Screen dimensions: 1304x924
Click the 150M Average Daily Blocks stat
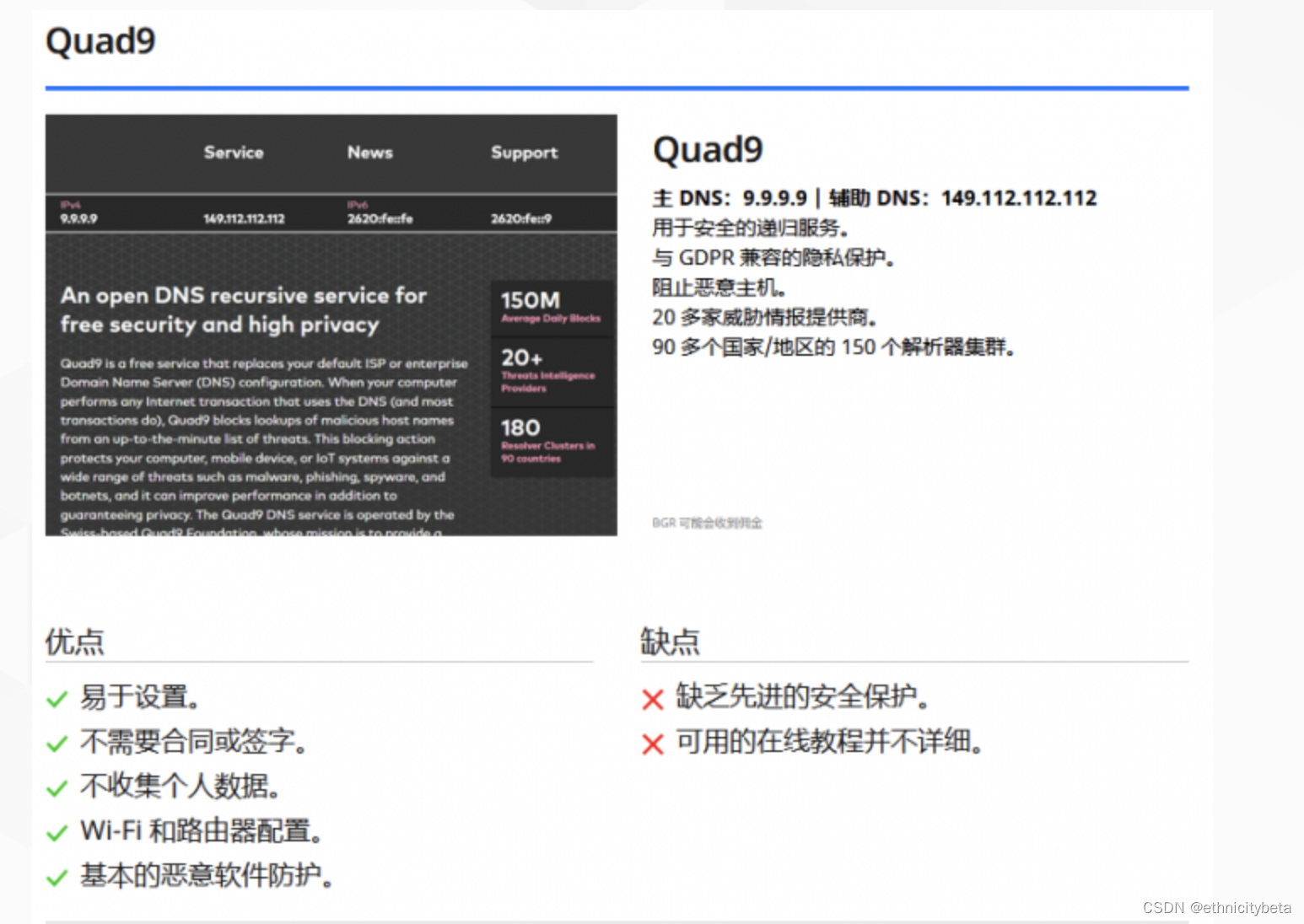click(x=552, y=307)
